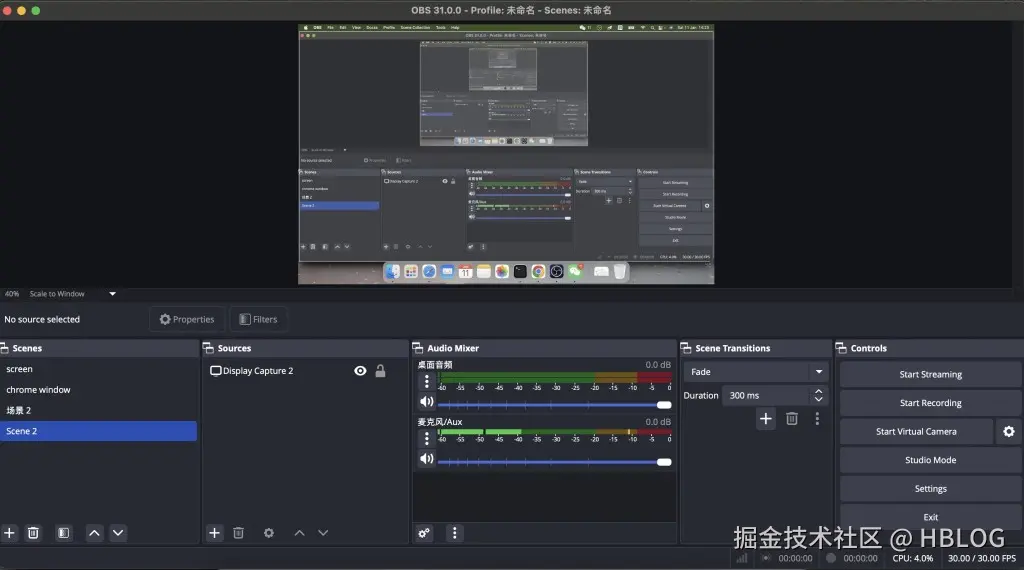Pop out the Scene Transitions dock icon
Image resolution: width=1024 pixels, height=570 pixels.
(686, 348)
